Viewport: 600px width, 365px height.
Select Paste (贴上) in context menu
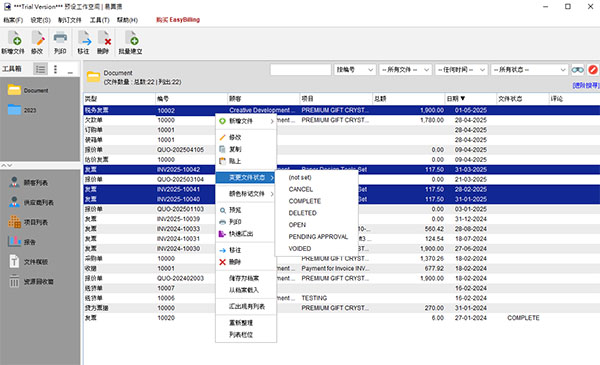pyautogui.click(x=246, y=161)
